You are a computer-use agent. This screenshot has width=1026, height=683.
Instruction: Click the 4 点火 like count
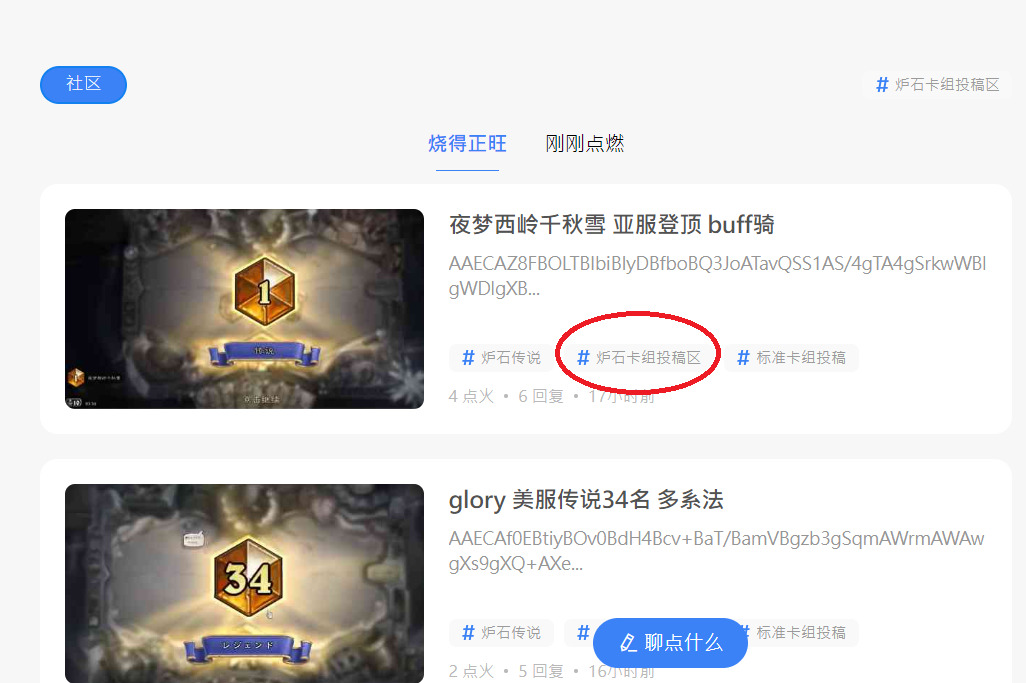(x=471, y=396)
